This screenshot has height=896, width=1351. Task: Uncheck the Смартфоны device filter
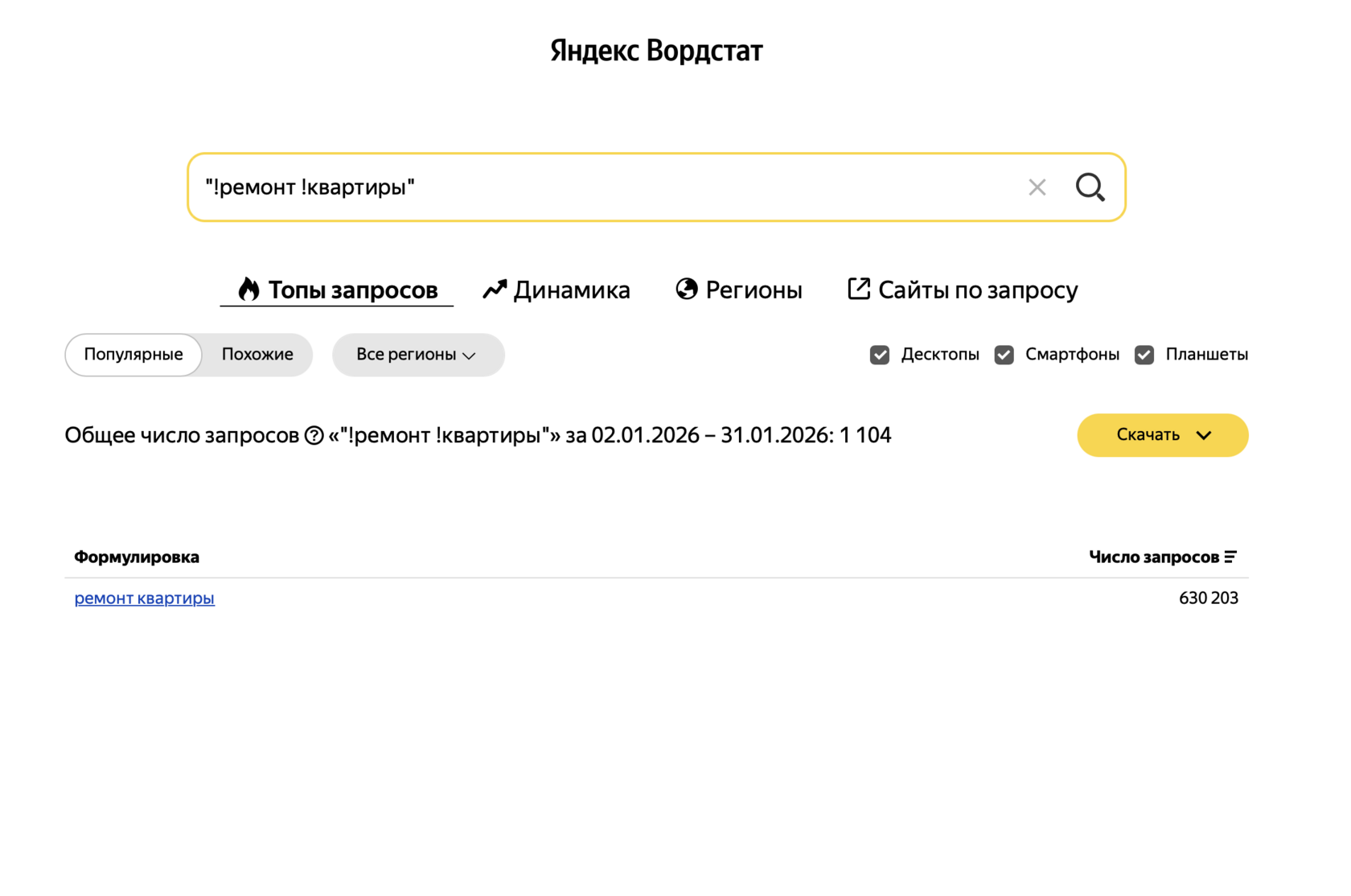1004,354
